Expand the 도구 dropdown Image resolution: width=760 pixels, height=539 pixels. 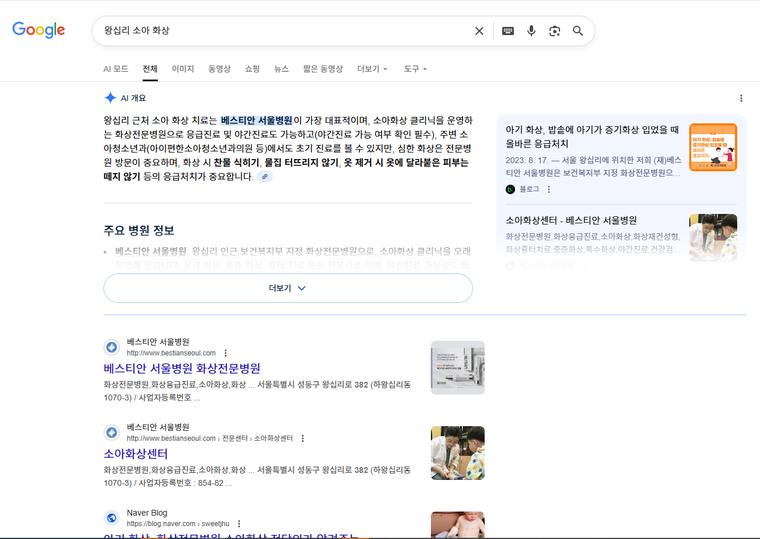pos(415,69)
